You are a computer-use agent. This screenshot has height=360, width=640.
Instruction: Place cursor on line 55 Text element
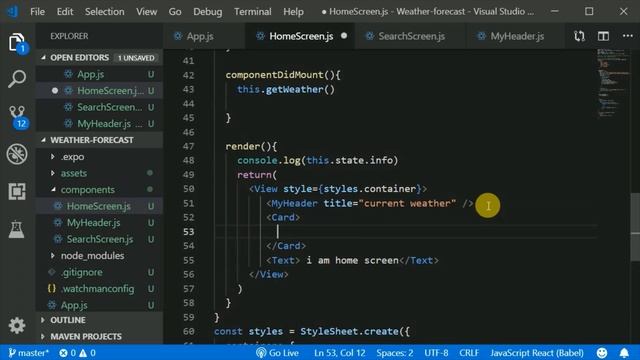coord(352,260)
